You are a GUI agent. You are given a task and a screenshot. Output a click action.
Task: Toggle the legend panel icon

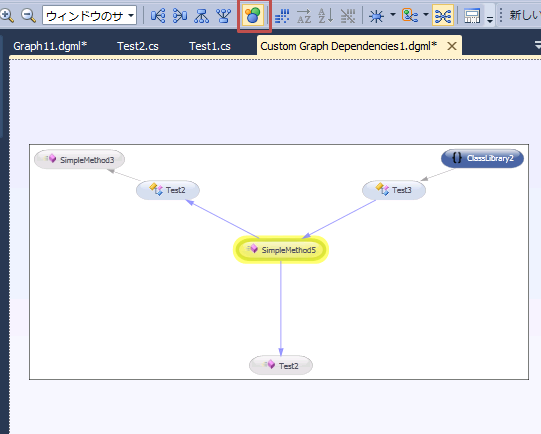(x=472, y=16)
